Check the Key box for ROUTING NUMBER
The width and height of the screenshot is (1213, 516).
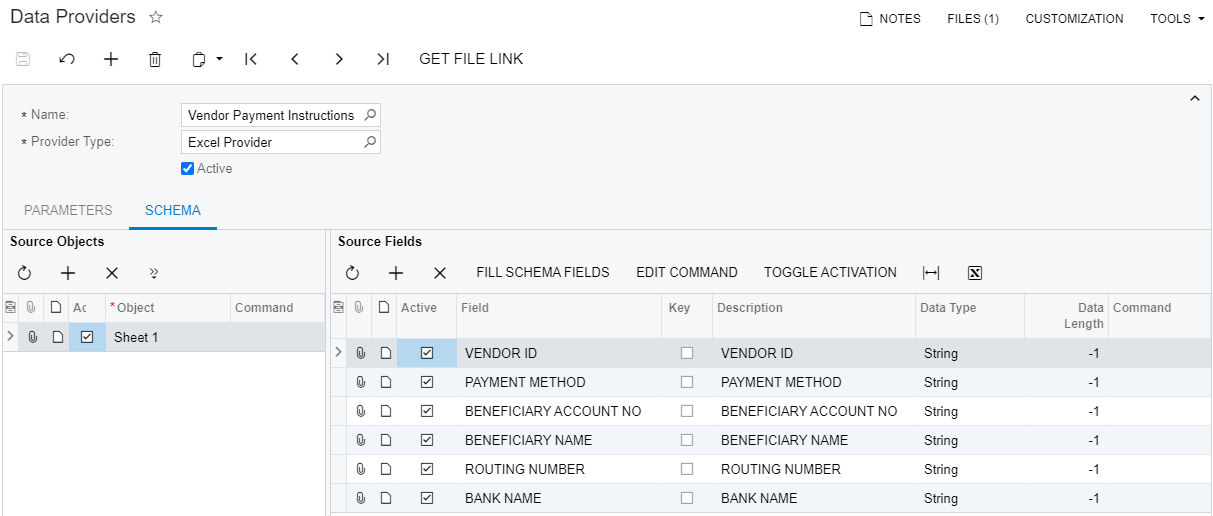(x=686, y=469)
